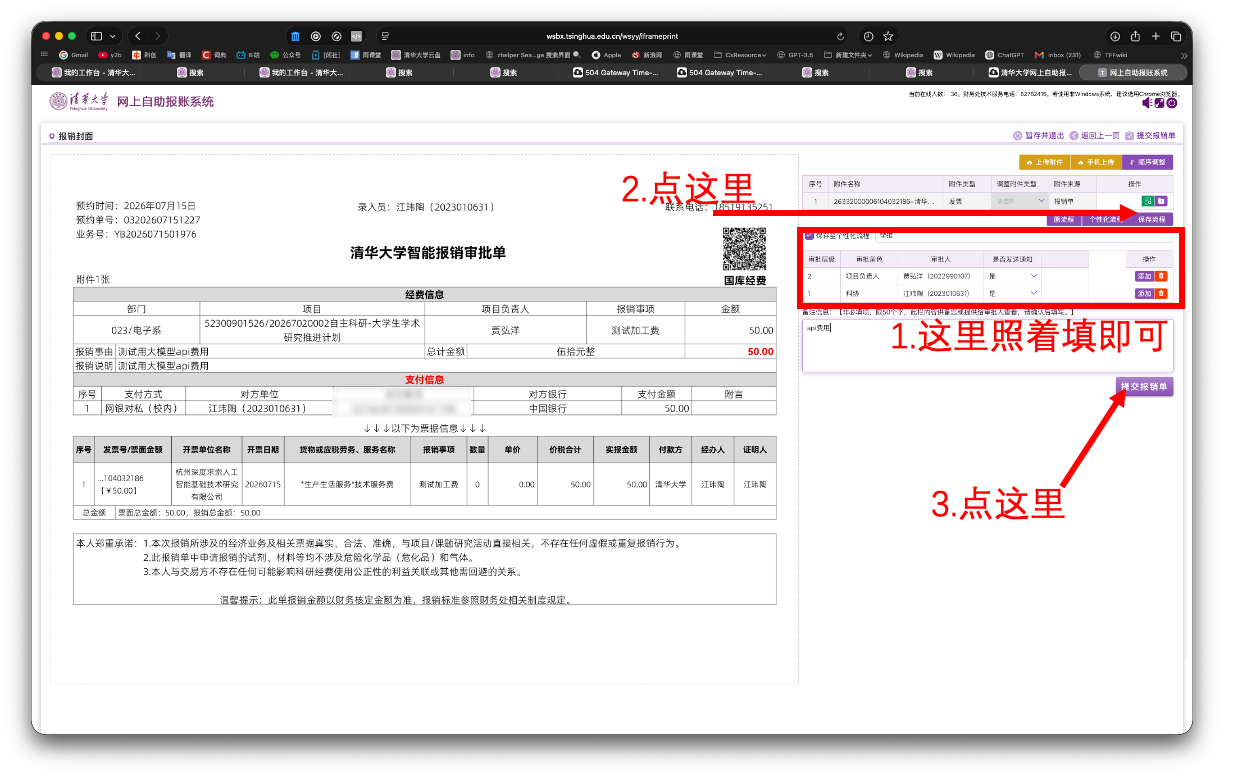Open the notification dropdown for 项目负责人 row

pos(1012,276)
